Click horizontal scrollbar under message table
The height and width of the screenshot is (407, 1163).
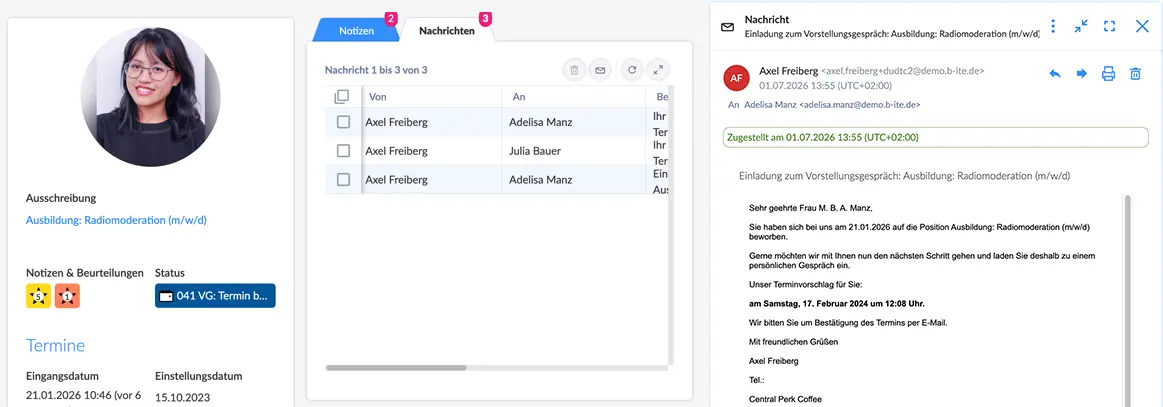click(395, 367)
